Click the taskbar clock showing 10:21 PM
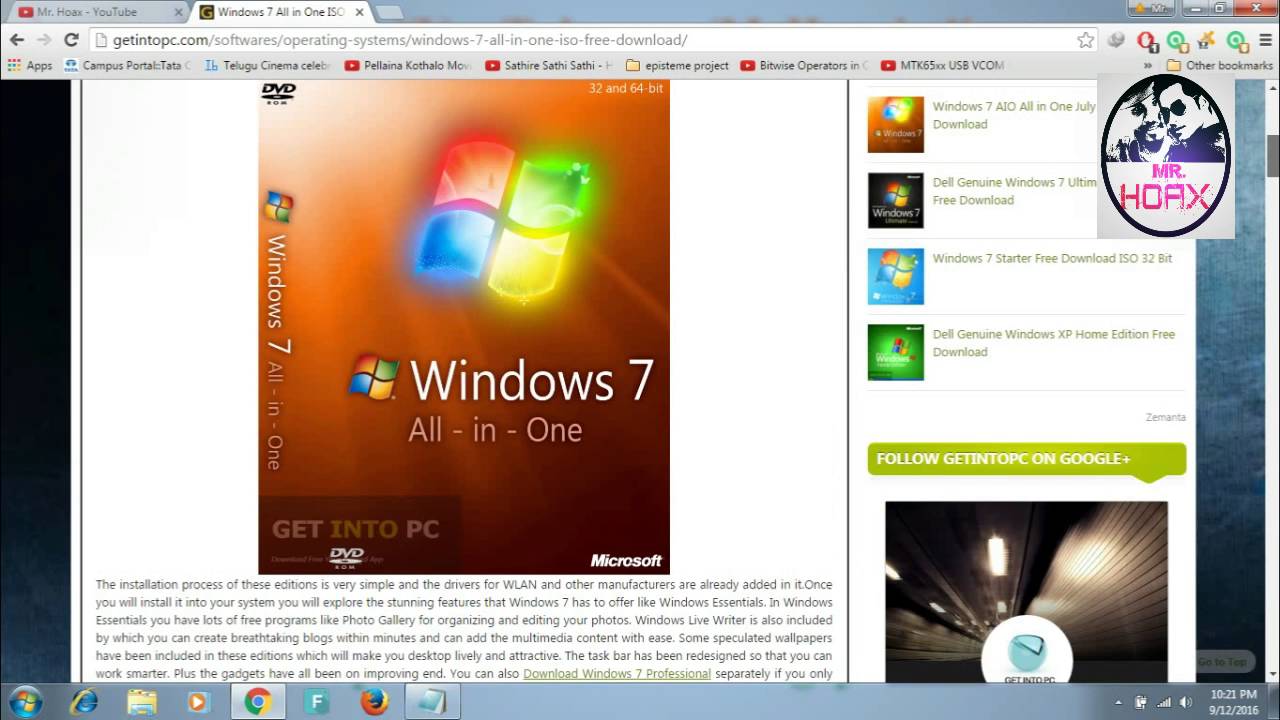 [x=1232, y=702]
